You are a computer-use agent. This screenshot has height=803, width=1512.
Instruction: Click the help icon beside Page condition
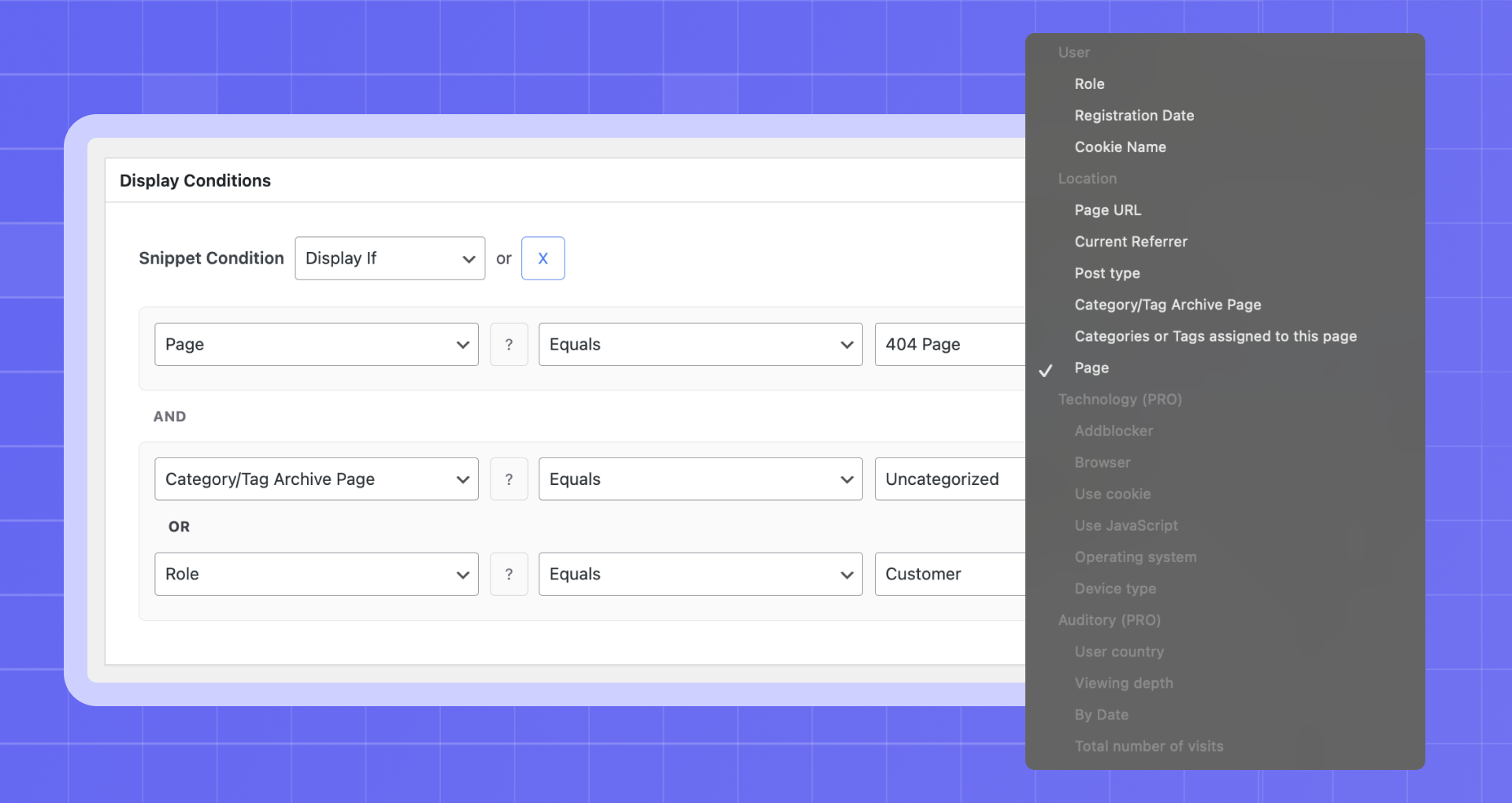pos(509,345)
